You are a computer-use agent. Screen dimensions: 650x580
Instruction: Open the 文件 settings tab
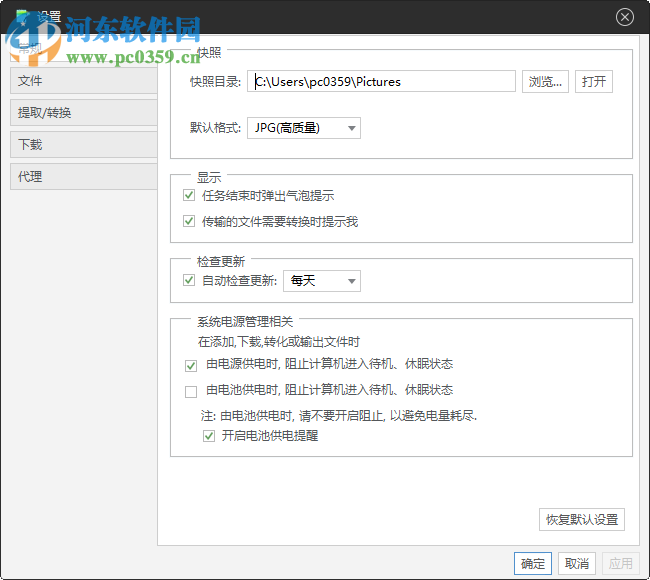tap(84, 80)
